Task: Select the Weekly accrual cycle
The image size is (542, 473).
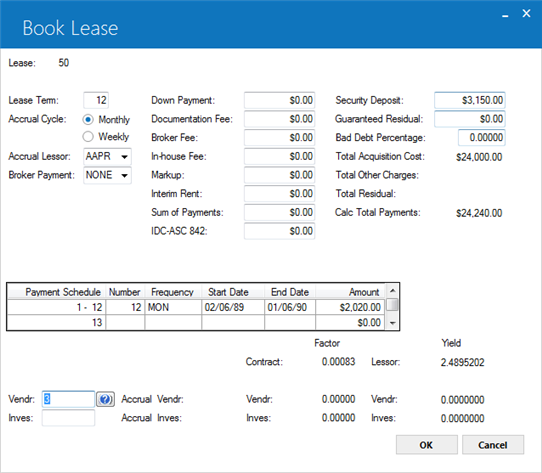Action: 88,137
